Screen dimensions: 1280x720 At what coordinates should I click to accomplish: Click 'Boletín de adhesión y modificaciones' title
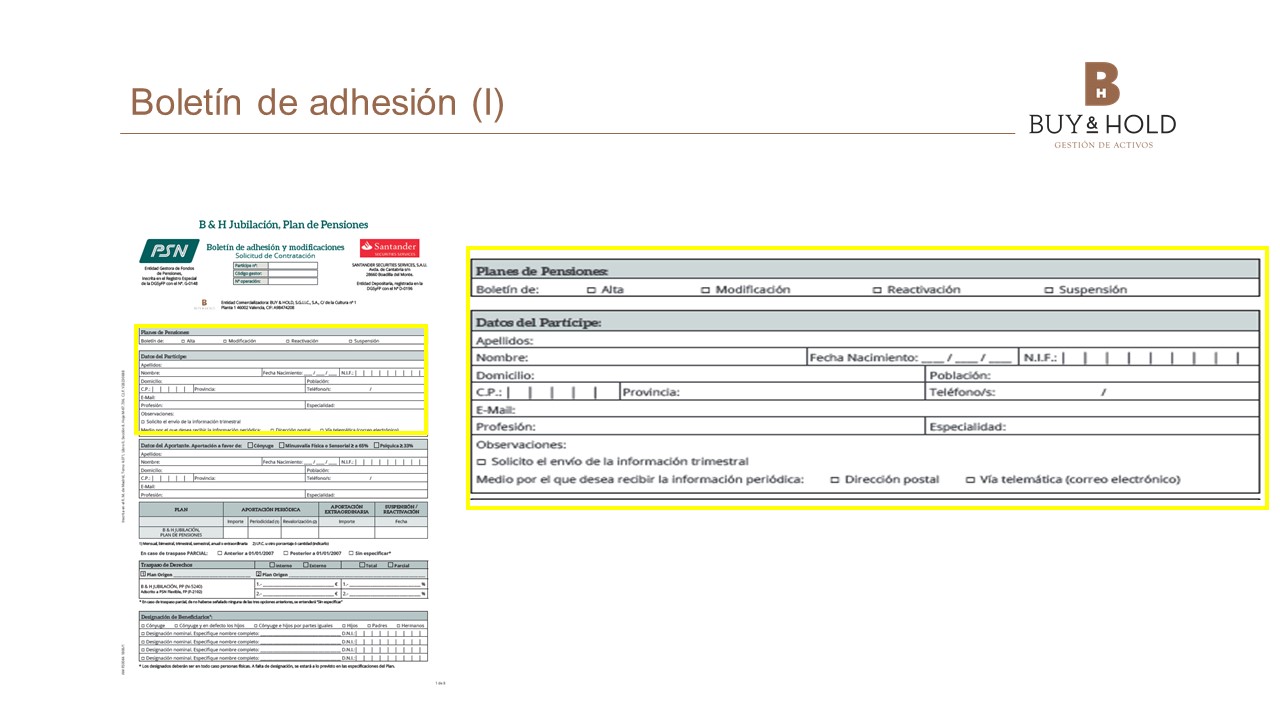275,247
